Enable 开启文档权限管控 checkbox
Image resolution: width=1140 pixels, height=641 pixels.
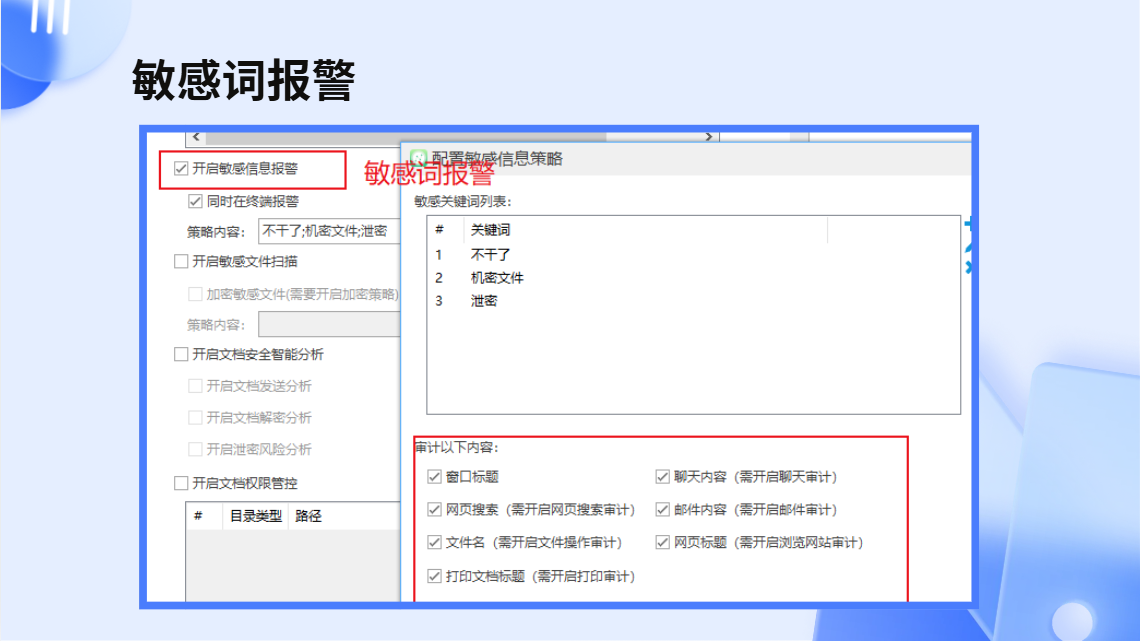181,483
